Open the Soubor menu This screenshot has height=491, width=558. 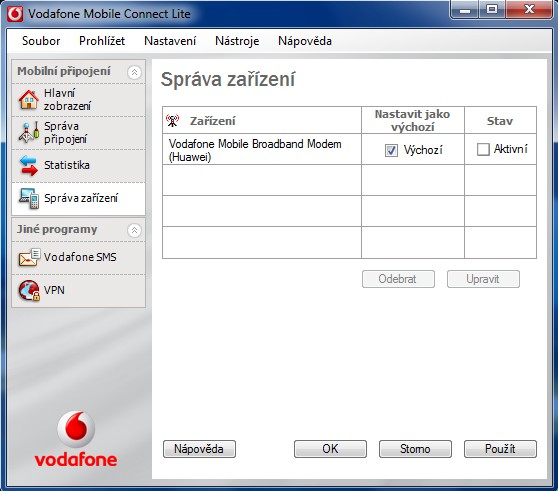(x=41, y=41)
